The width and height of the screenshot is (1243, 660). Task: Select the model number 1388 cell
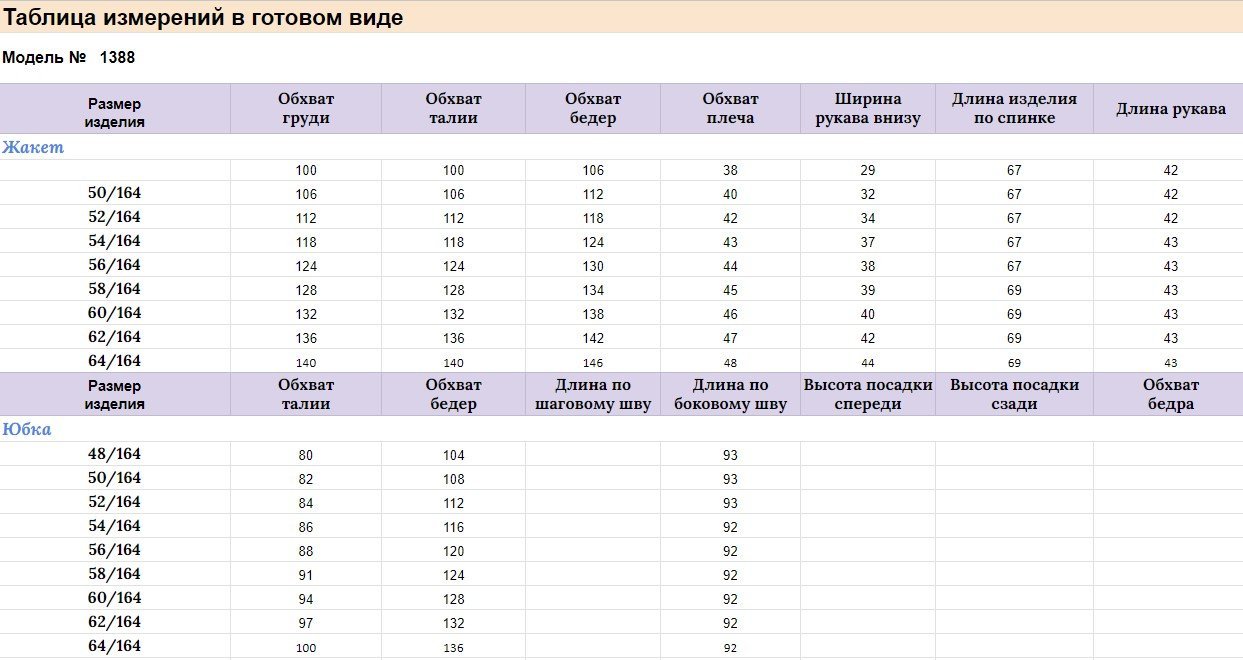[x=117, y=58]
